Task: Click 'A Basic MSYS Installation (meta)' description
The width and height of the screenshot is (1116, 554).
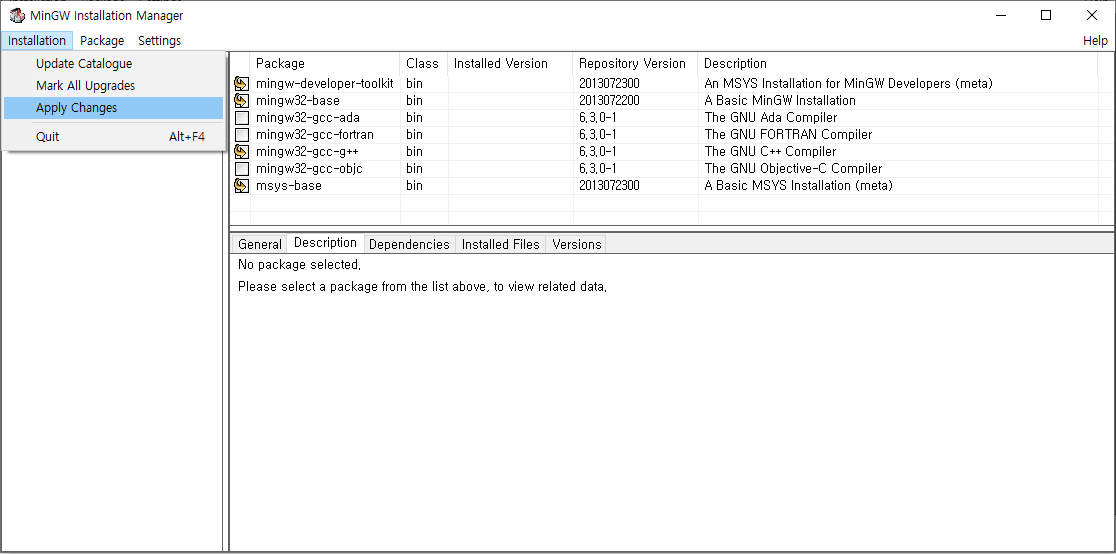Action: (798, 186)
